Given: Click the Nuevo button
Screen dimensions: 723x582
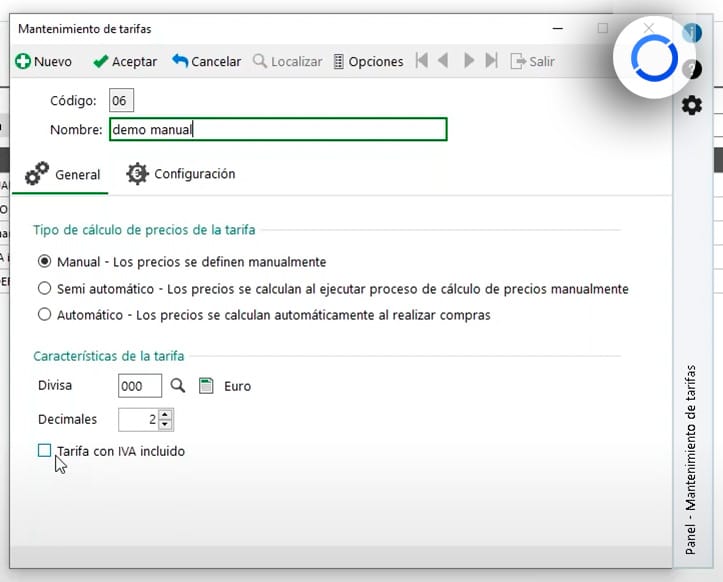Looking at the screenshot, I should 43,61.
